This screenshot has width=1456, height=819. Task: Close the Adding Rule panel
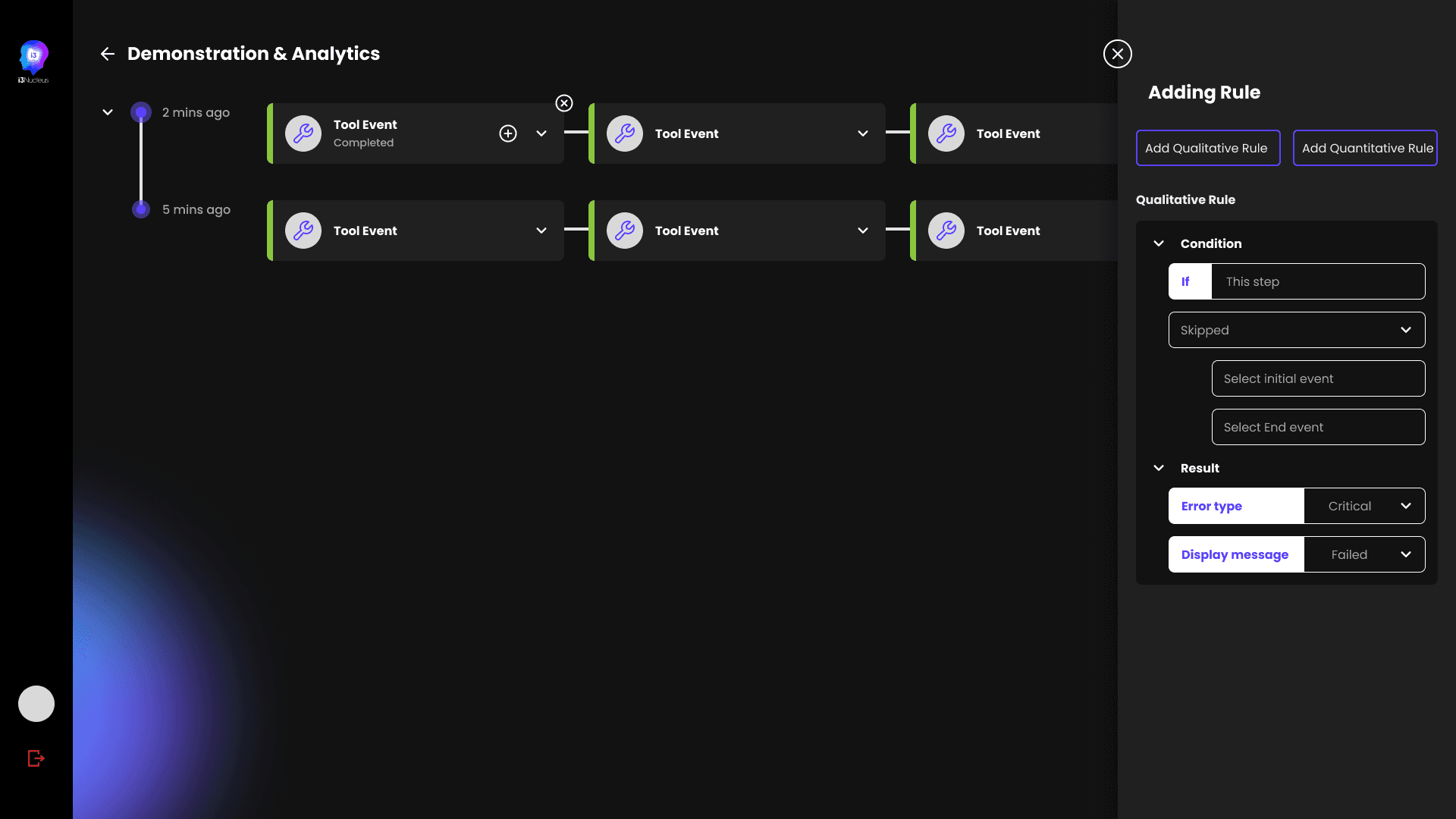point(1117,54)
